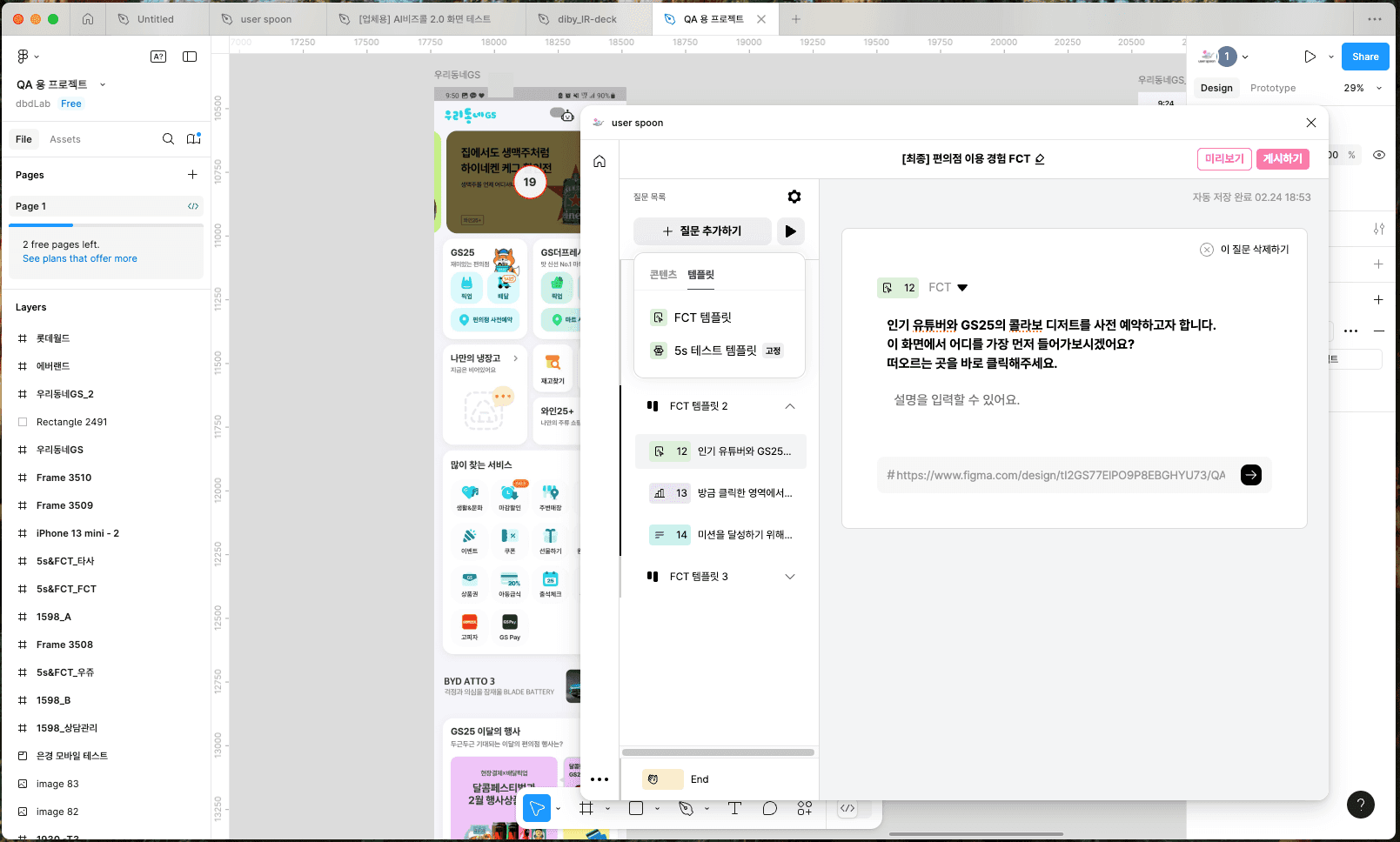Viewport: 1400px width, 842px height.
Task: Select the Text tool
Action: pyautogui.click(x=734, y=808)
